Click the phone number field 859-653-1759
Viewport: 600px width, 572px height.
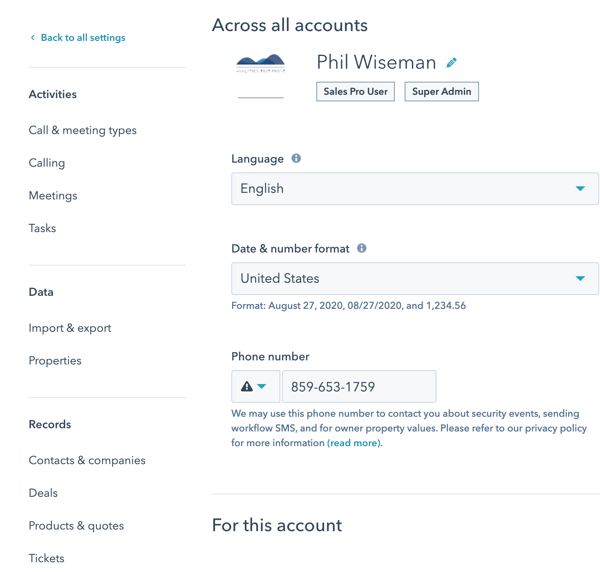click(359, 386)
